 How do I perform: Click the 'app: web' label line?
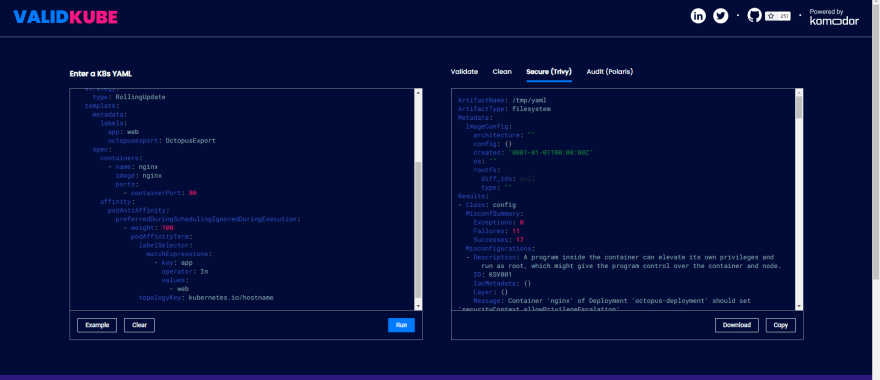click(123, 132)
